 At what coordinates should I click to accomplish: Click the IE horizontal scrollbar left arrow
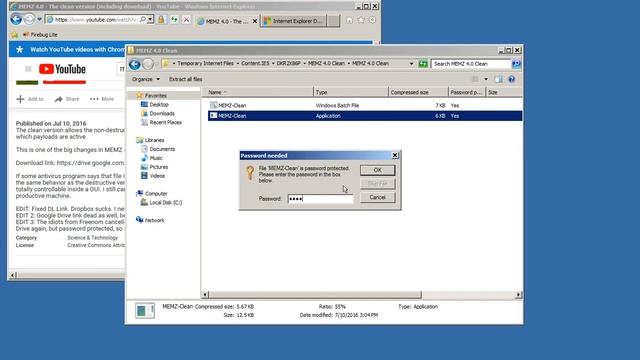(x=13, y=275)
